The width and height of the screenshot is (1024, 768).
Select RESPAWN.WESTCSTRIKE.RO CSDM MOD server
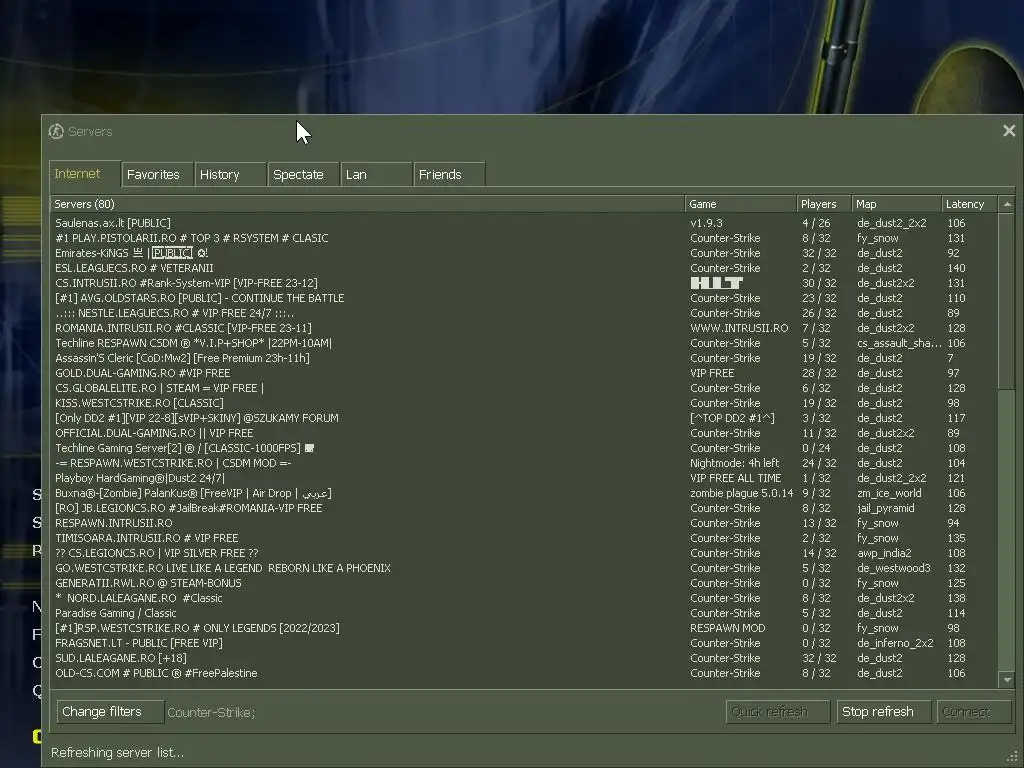[x=524, y=463]
